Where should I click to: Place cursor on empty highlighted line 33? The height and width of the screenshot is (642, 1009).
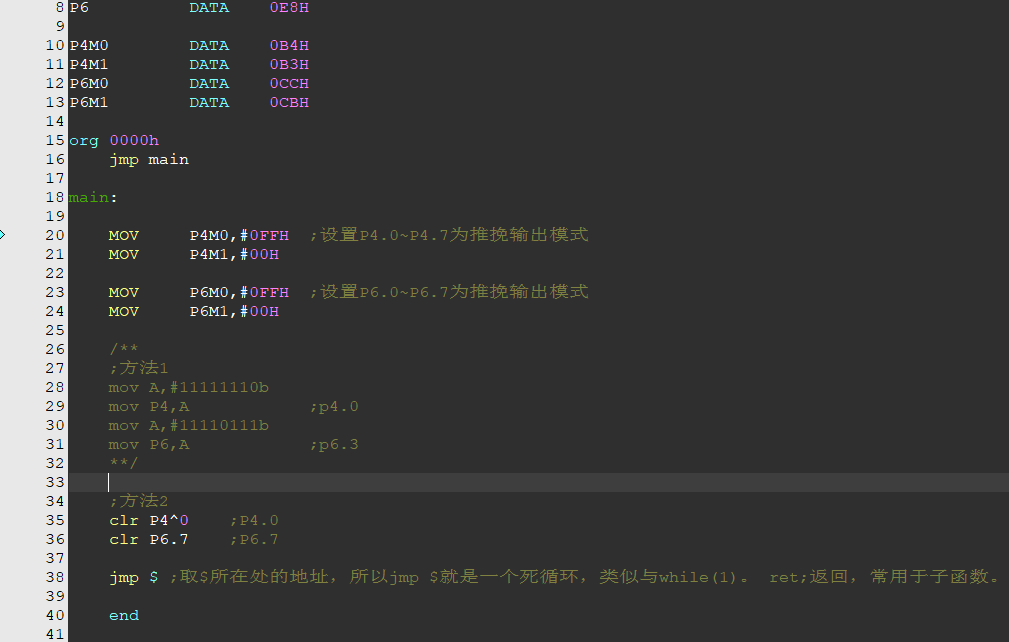coord(538,482)
